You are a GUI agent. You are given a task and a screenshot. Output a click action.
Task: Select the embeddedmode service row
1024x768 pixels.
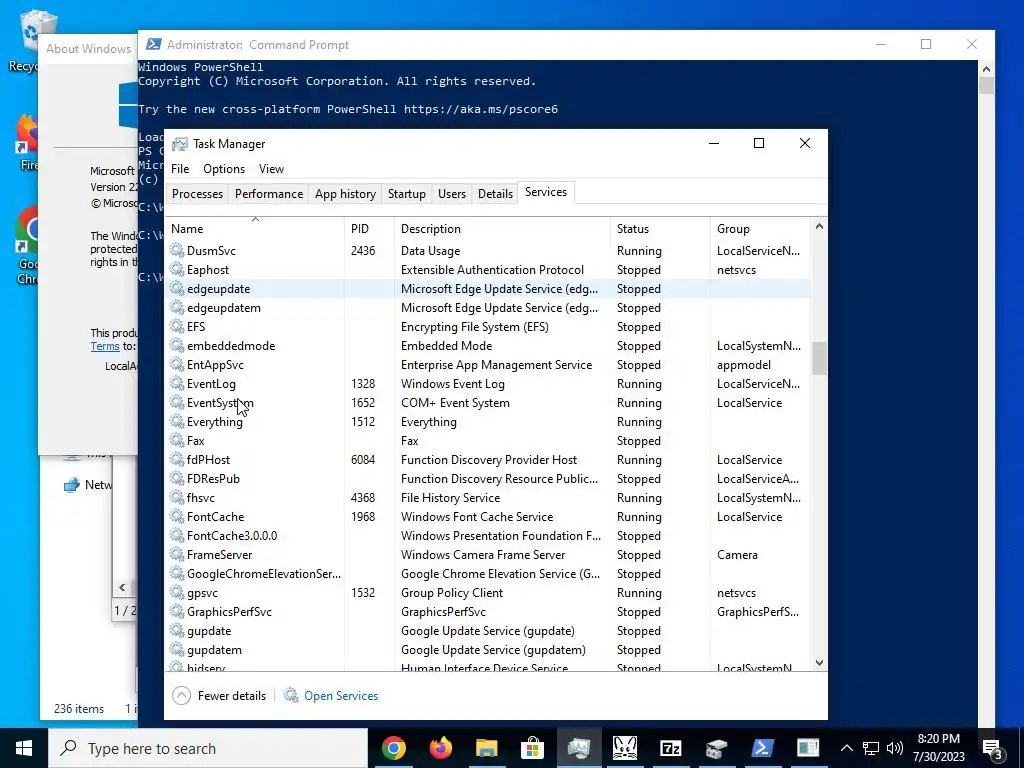488,345
